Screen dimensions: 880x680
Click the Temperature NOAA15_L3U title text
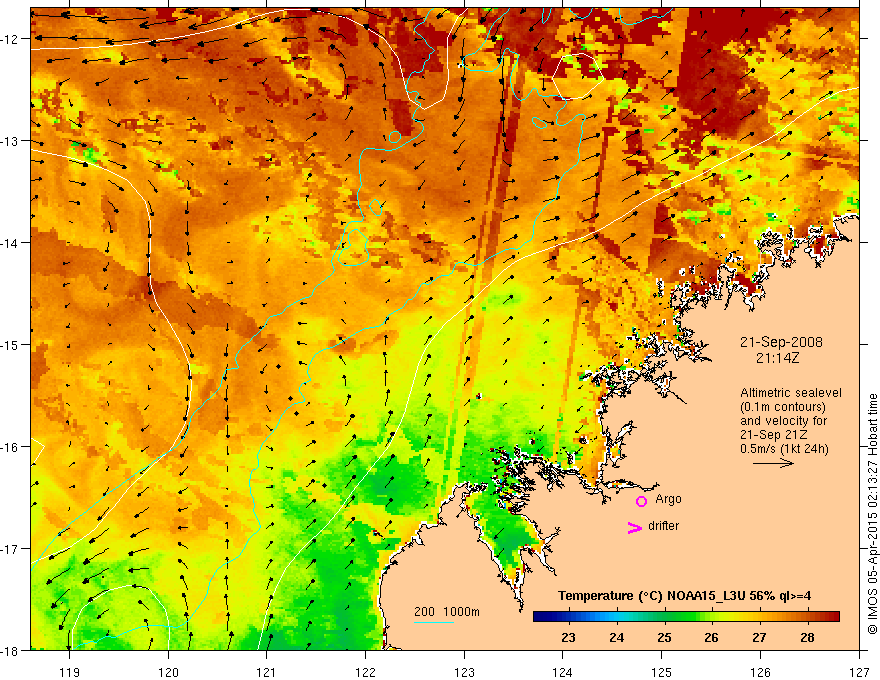pyautogui.click(x=684, y=596)
